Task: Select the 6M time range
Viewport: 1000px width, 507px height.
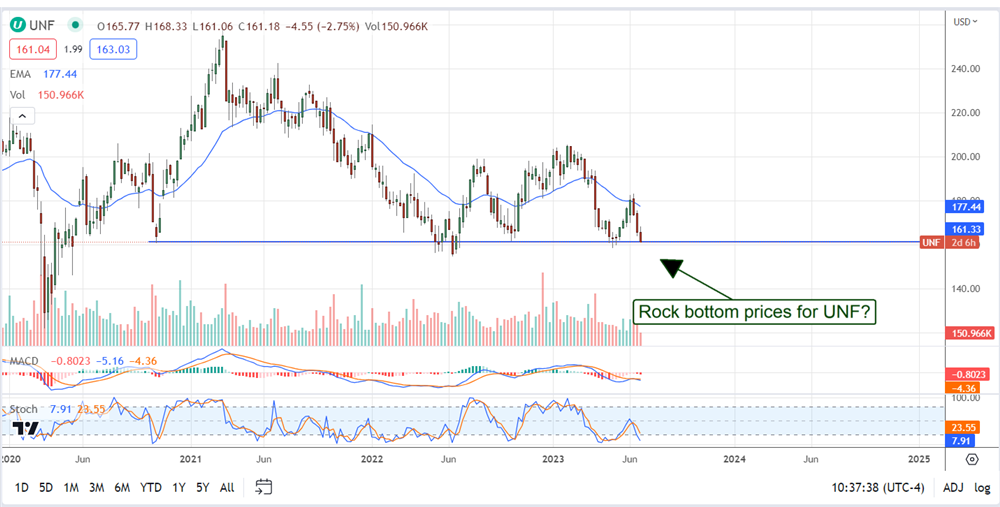Action: (x=122, y=488)
